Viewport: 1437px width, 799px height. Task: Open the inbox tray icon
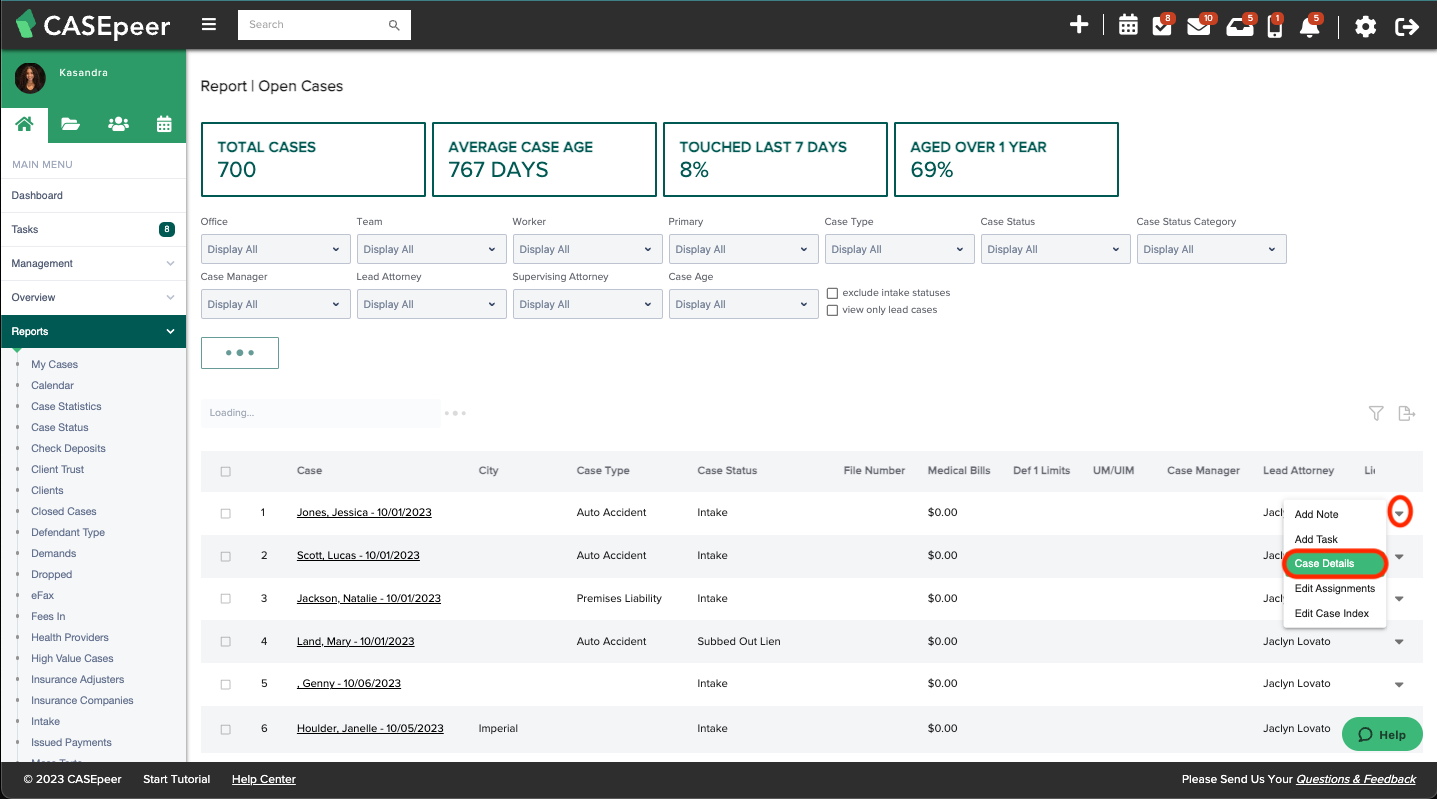(1240, 26)
